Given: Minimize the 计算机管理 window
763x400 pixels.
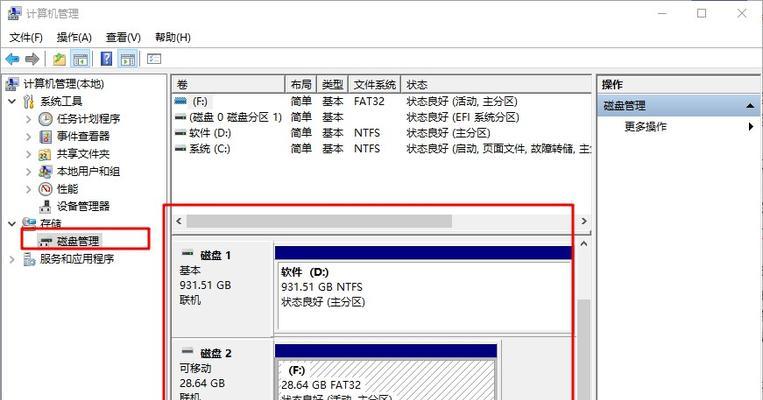Looking at the screenshot, I should coord(663,13).
